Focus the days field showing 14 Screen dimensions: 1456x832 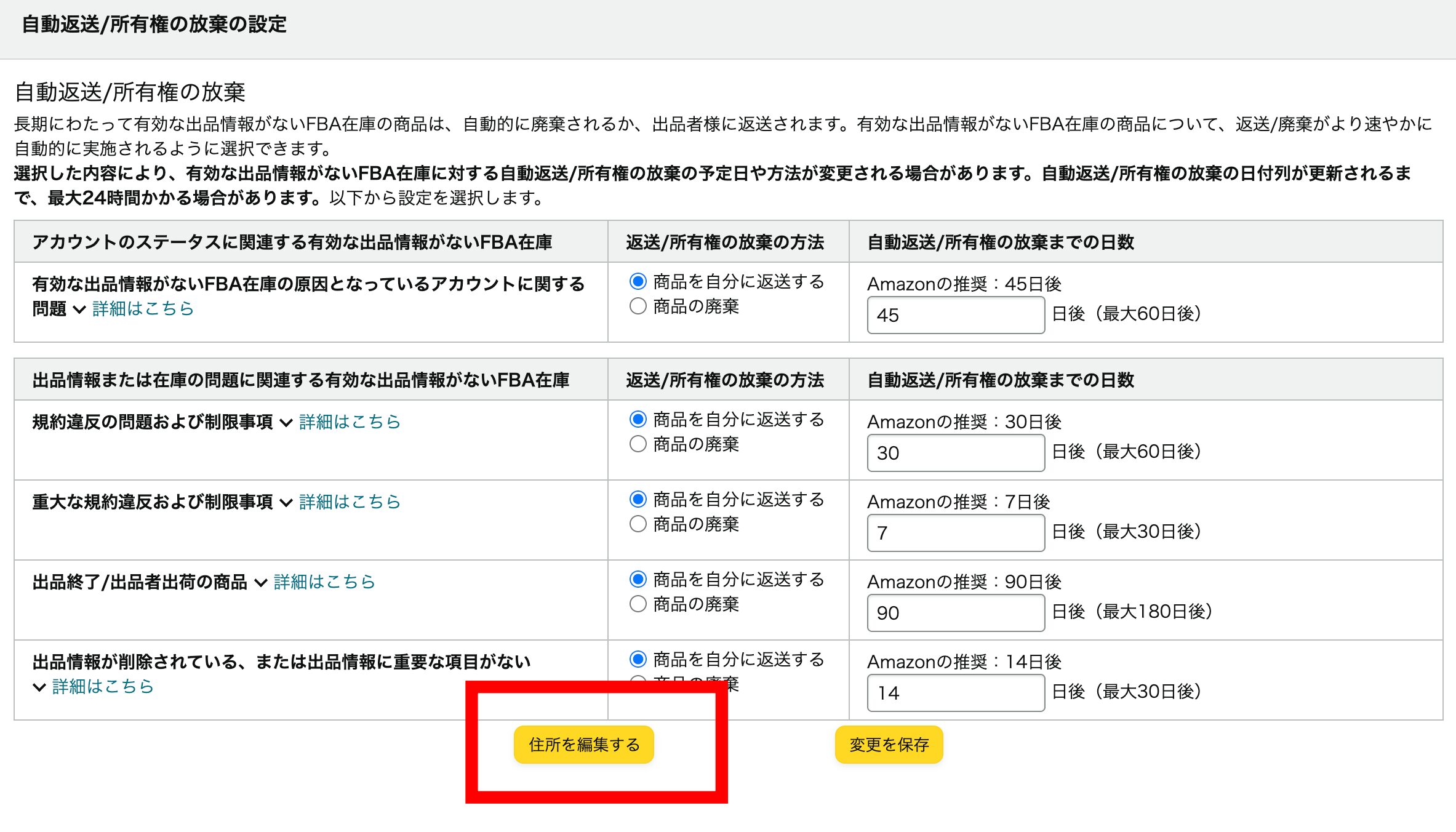click(x=955, y=693)
